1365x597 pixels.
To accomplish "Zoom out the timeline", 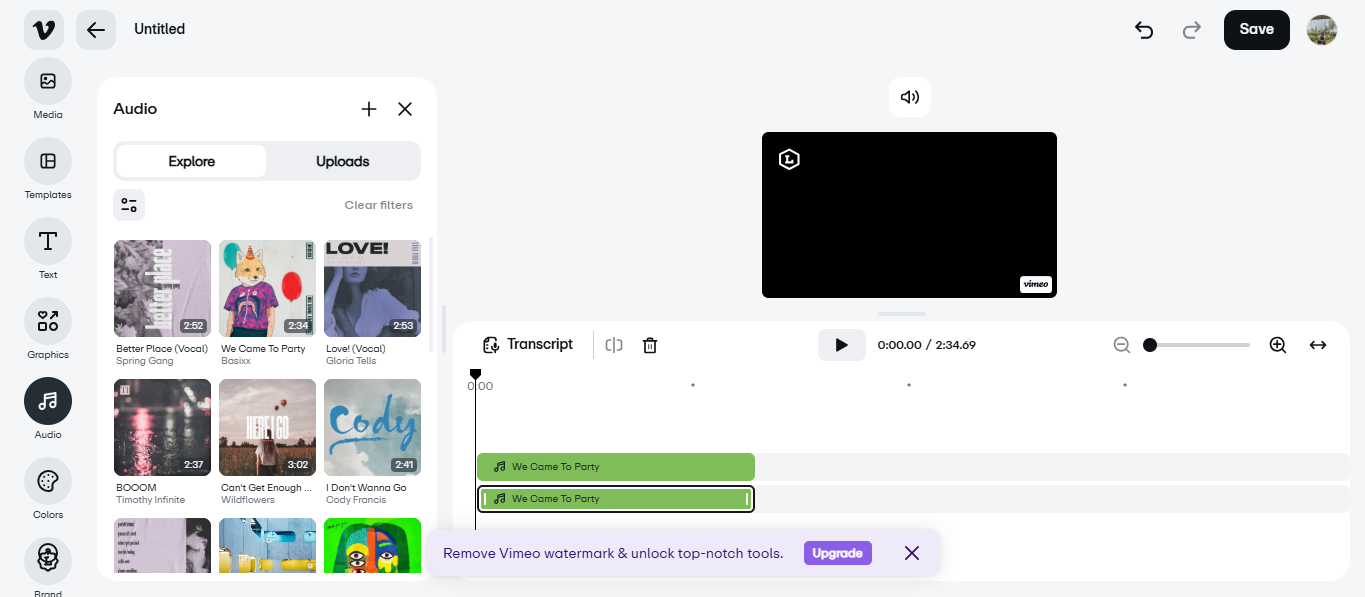I will tap(1122, 345).
